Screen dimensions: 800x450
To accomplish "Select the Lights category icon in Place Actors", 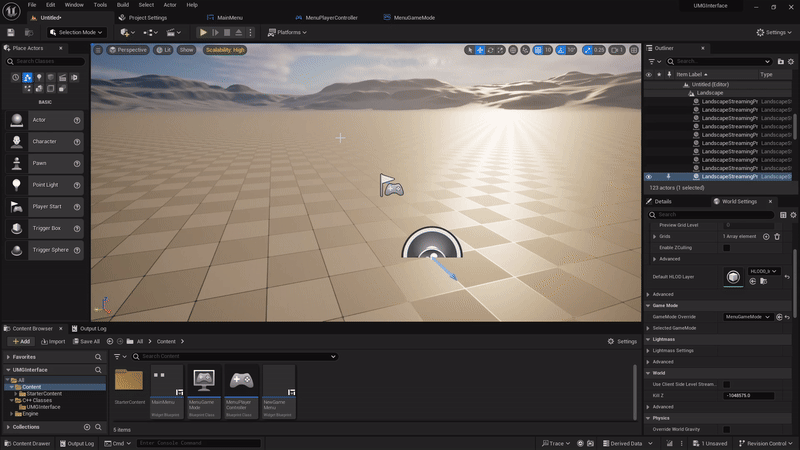I will [x=39, y=78].
